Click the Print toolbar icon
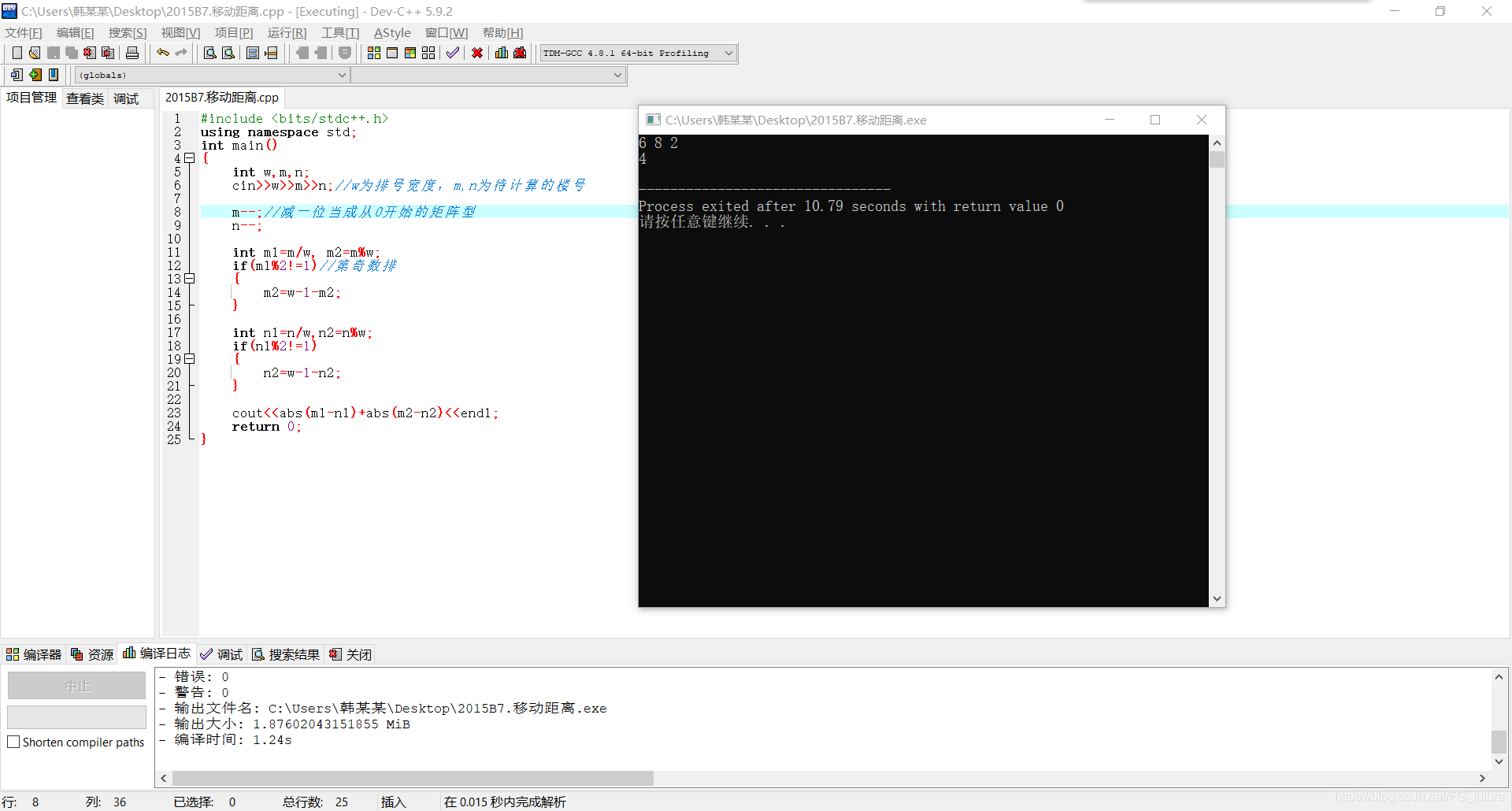 coord(132,53)
